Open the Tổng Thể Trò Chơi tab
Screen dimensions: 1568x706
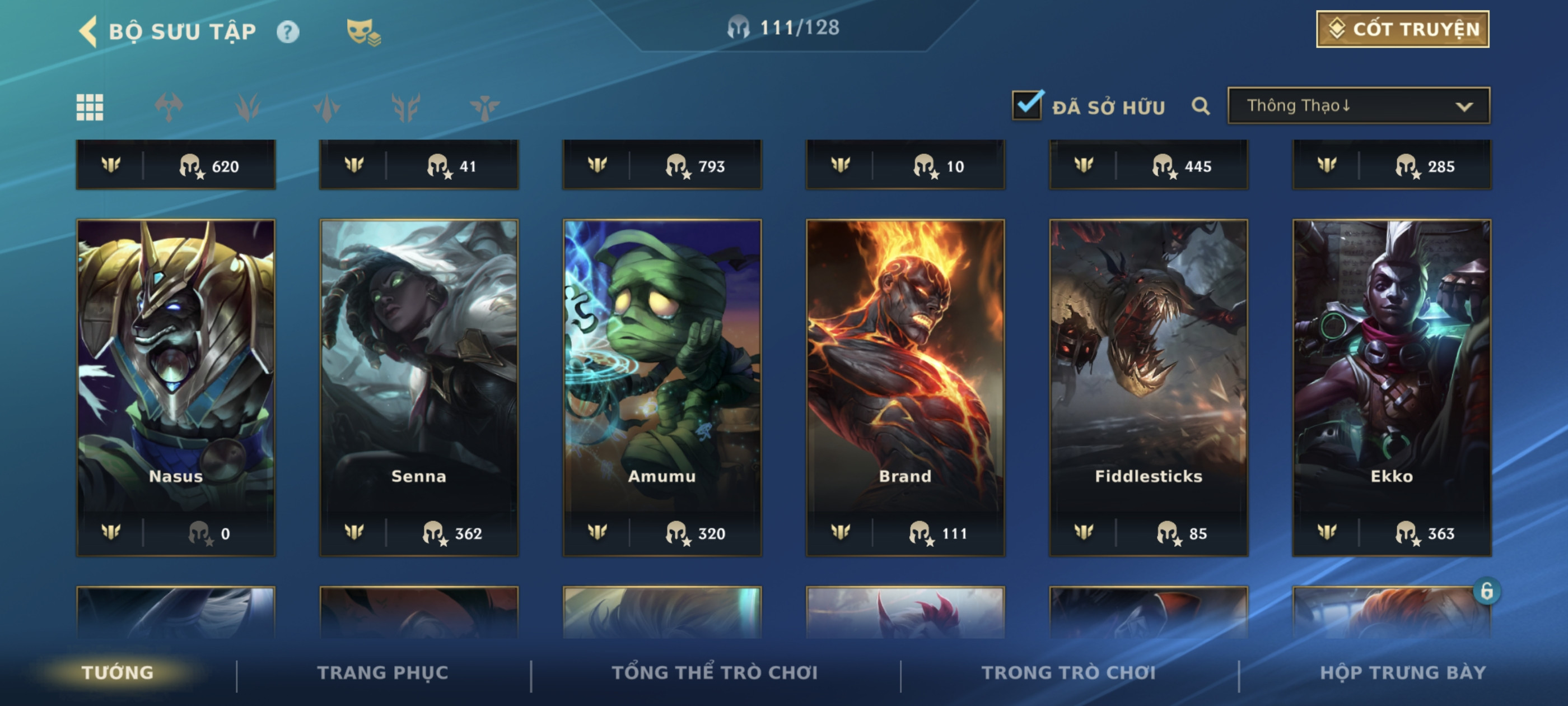(714, 672)
